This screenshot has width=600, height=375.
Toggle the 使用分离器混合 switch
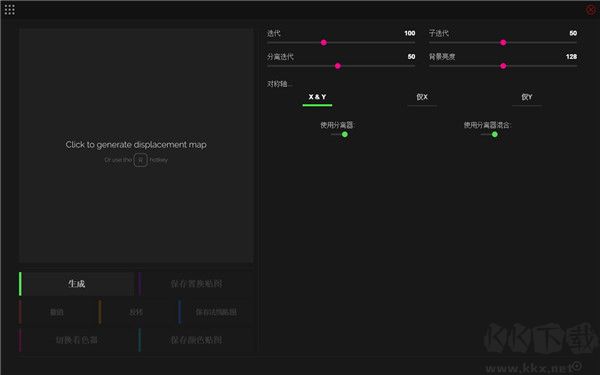(489, 134)
